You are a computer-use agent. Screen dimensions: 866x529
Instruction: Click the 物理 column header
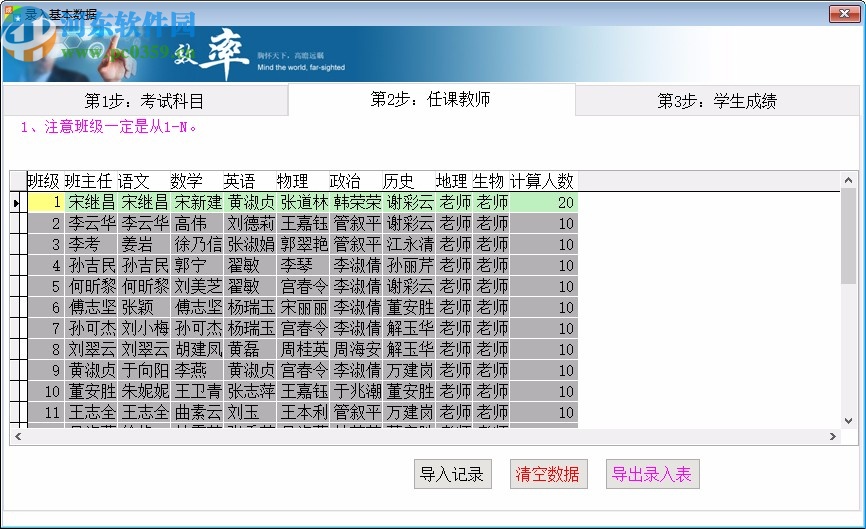(x=303, y=181)
